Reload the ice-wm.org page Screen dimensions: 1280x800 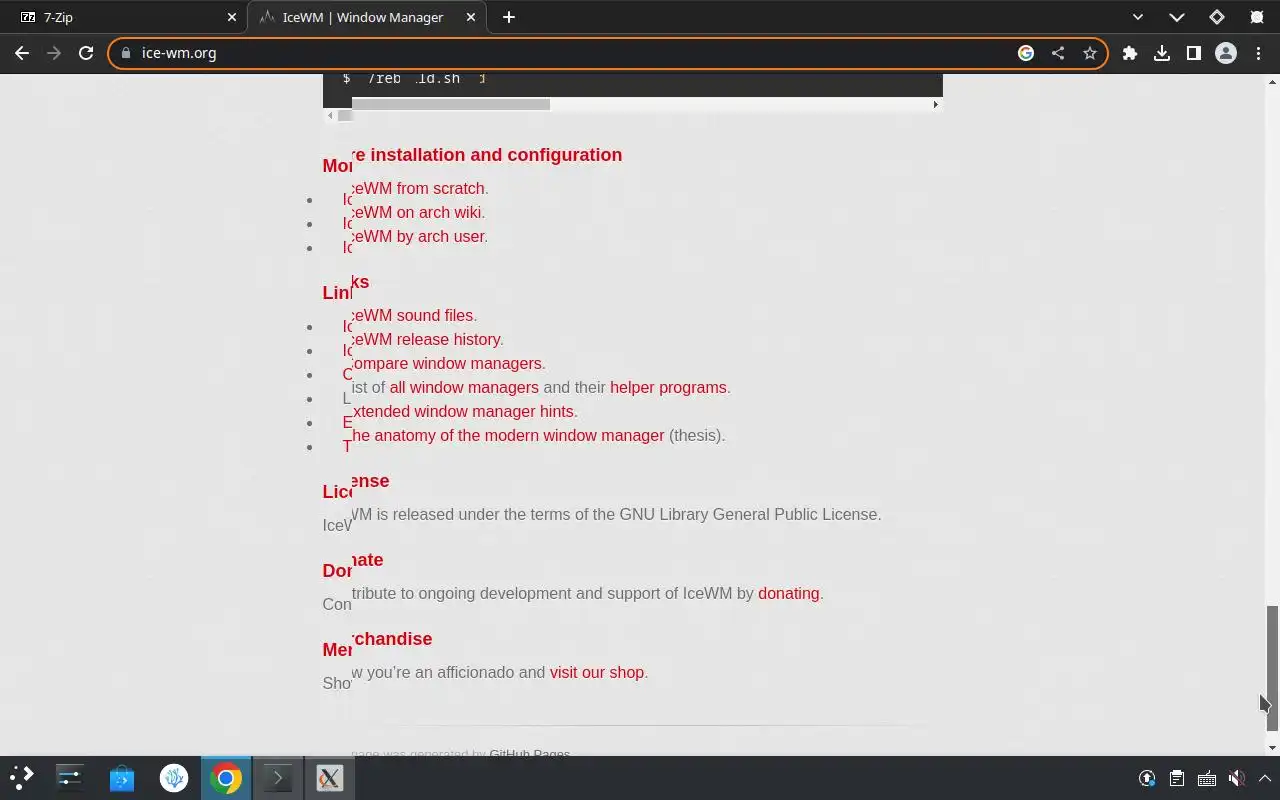(x=86, y=53)
